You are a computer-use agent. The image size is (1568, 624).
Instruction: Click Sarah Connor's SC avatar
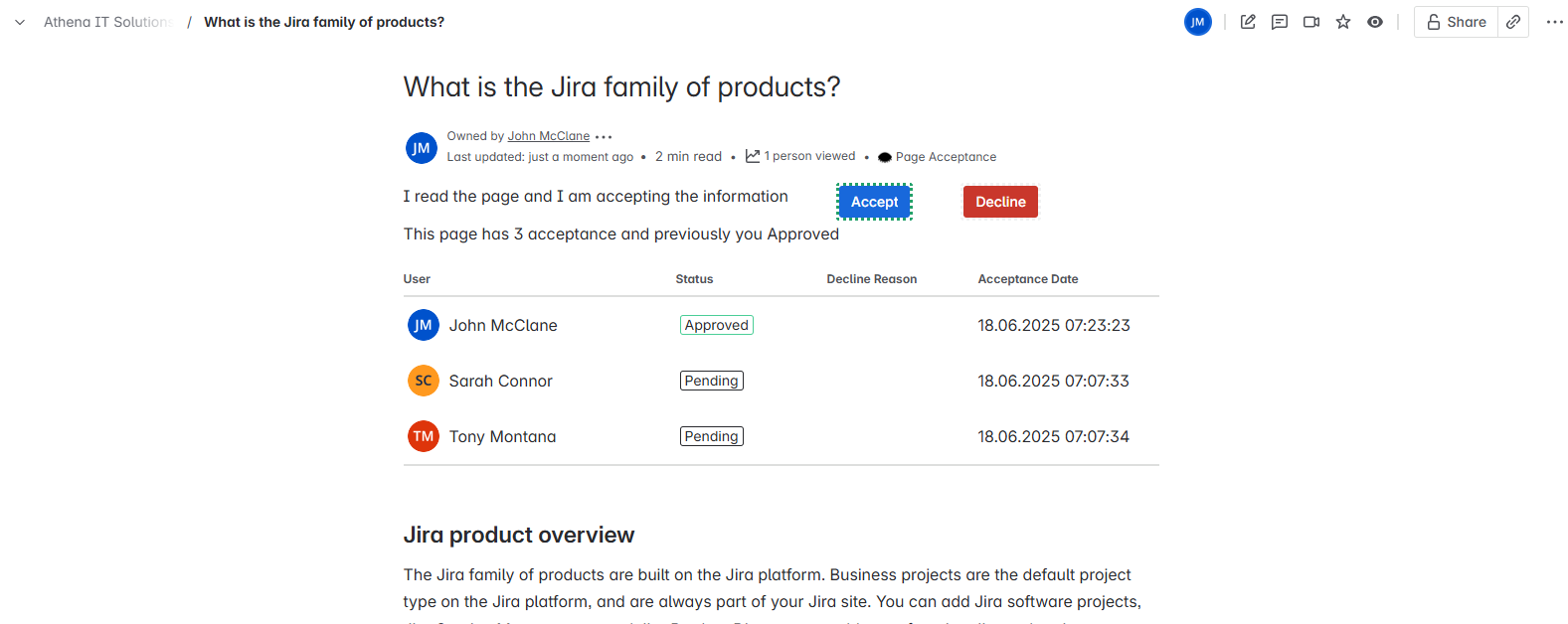(424, 381)
